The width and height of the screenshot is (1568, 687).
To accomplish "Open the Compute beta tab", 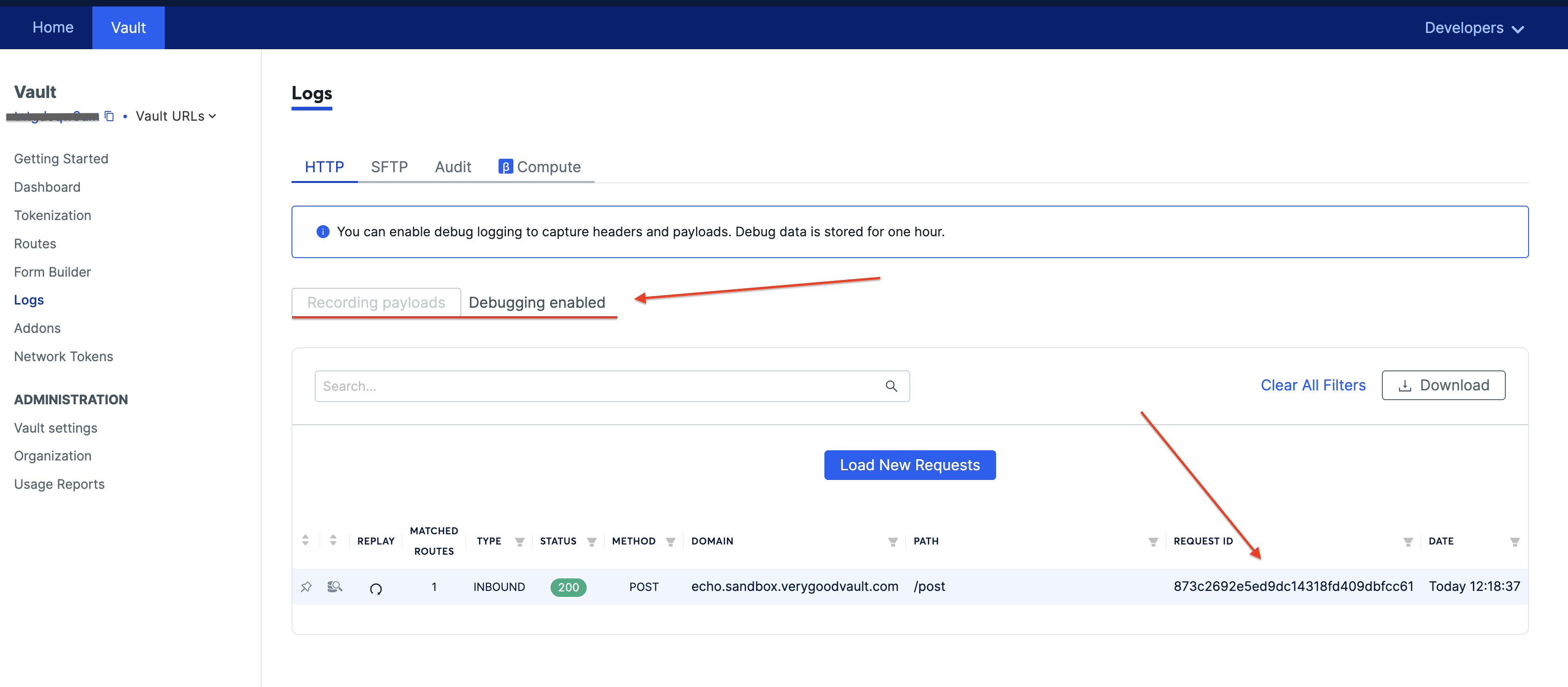I will click(539, 167).
